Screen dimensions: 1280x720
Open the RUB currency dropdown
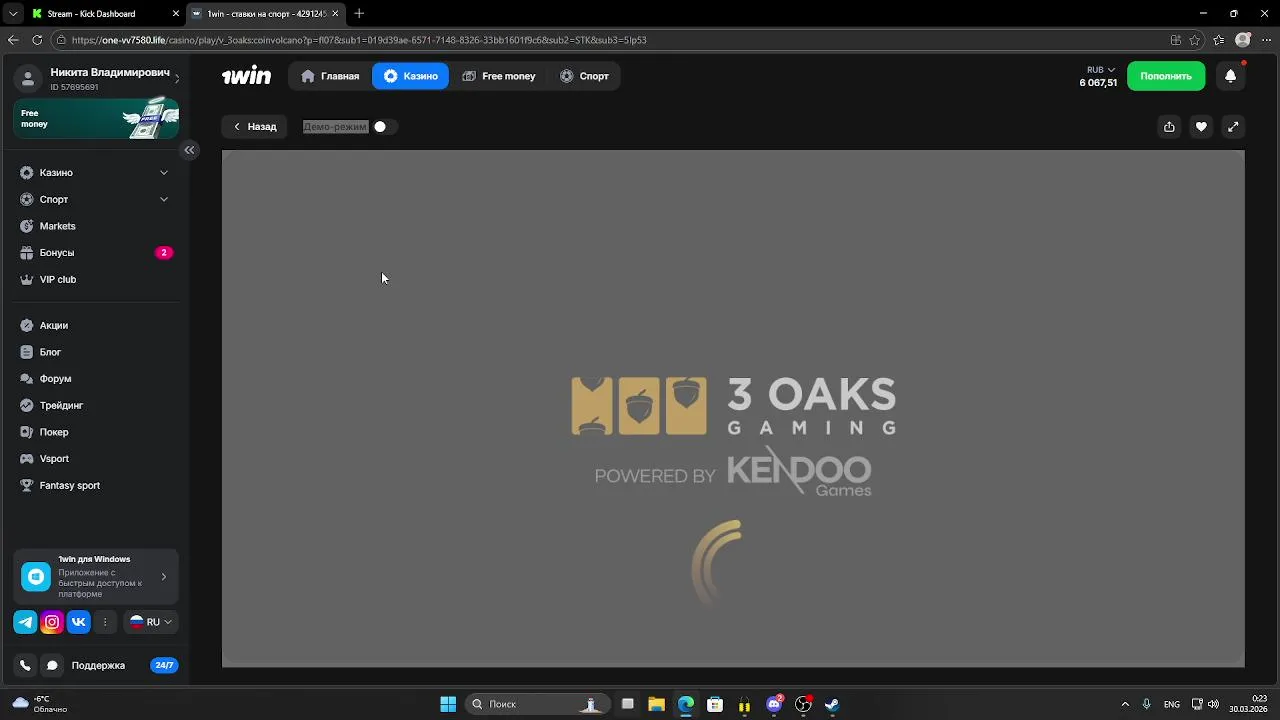1100,70
